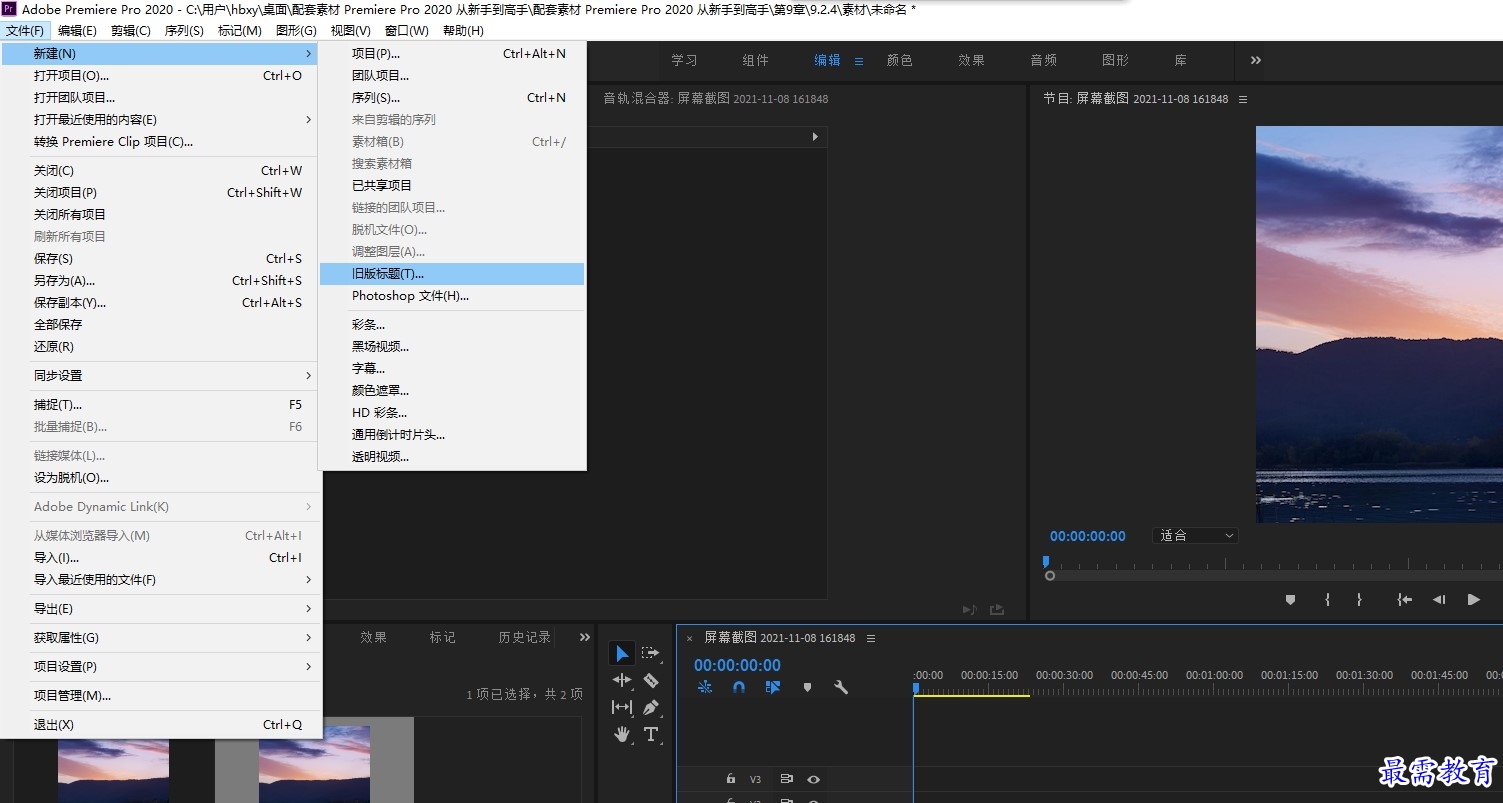Click timeline playhead at 00:00
This screenshot has width=1503, height=803.
(x=915, y=688)
